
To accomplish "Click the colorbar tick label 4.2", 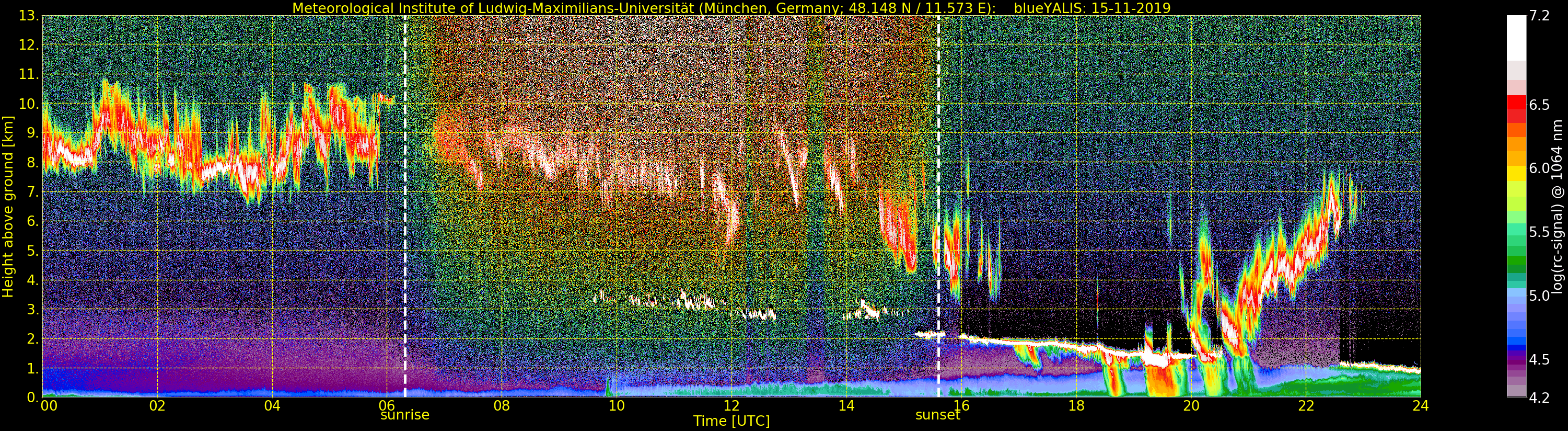I will pyautogui.click(x=1539, y=398).
